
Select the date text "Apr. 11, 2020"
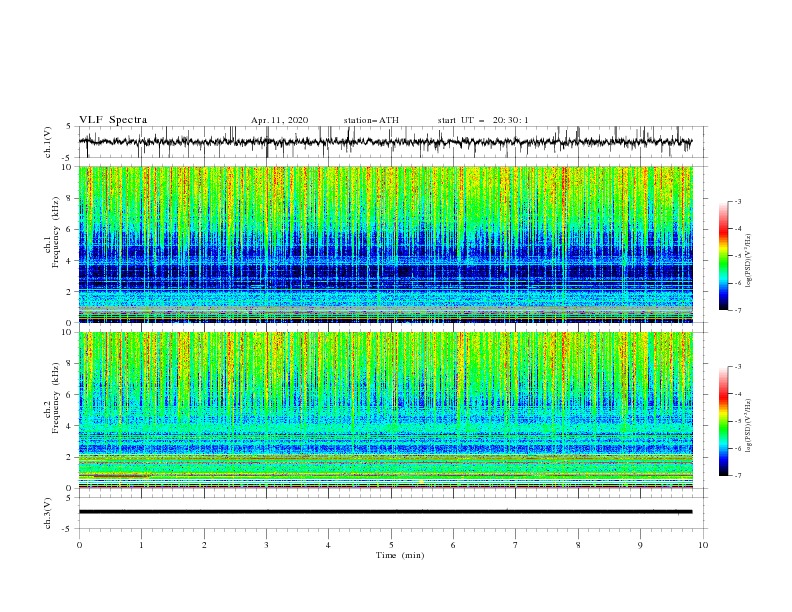pos(279,120)
